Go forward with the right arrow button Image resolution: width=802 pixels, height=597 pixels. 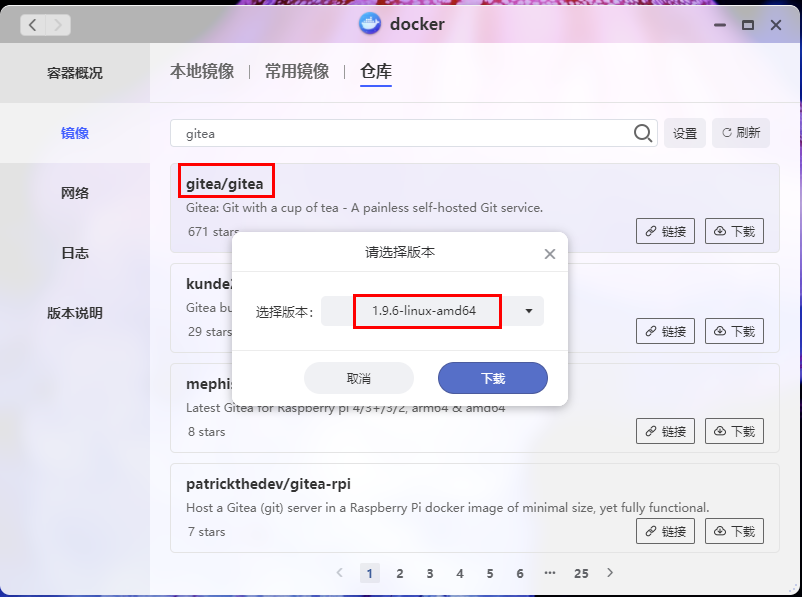point(58,25)
